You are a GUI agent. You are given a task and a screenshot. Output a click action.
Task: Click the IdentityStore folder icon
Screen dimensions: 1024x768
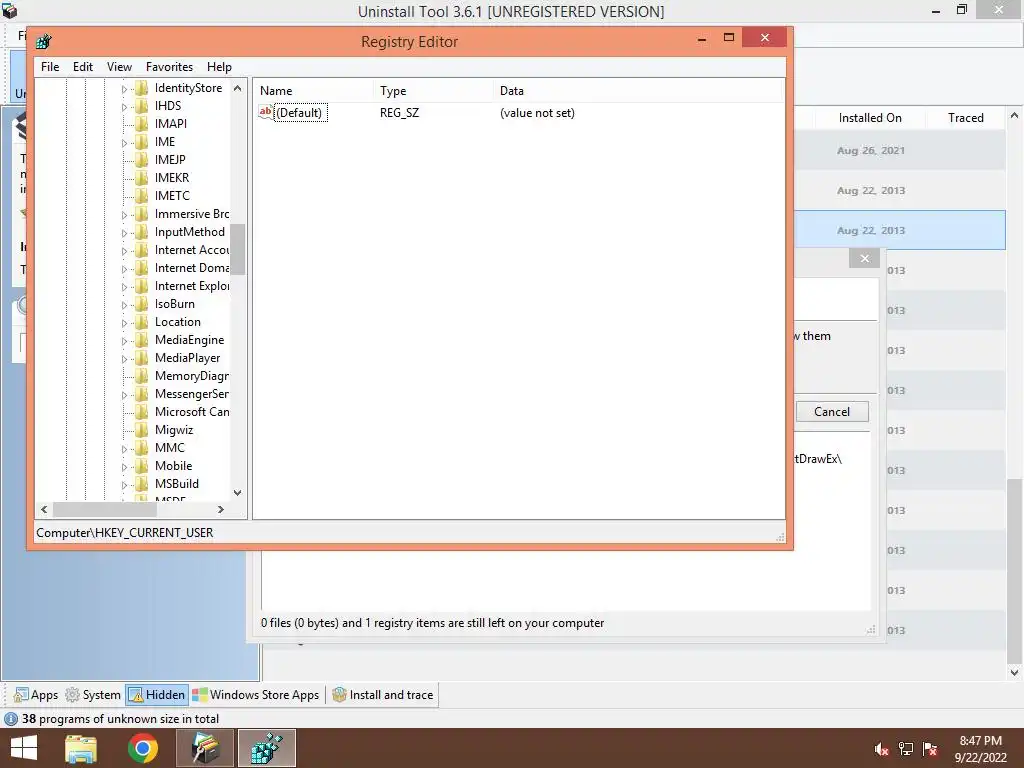(x=141, y=88)
